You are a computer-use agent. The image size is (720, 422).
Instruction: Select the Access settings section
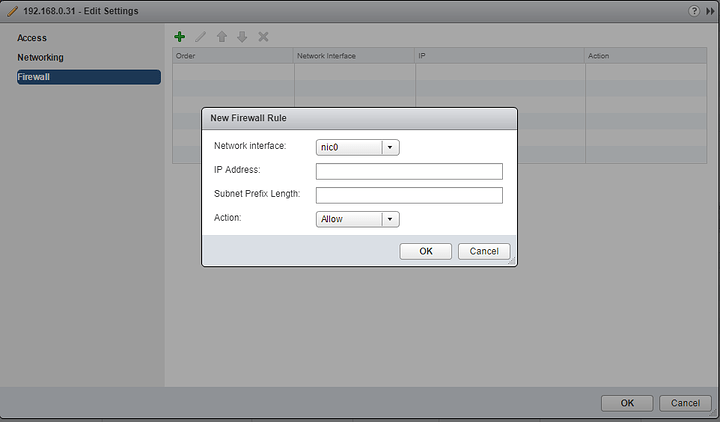pos(32,38)
